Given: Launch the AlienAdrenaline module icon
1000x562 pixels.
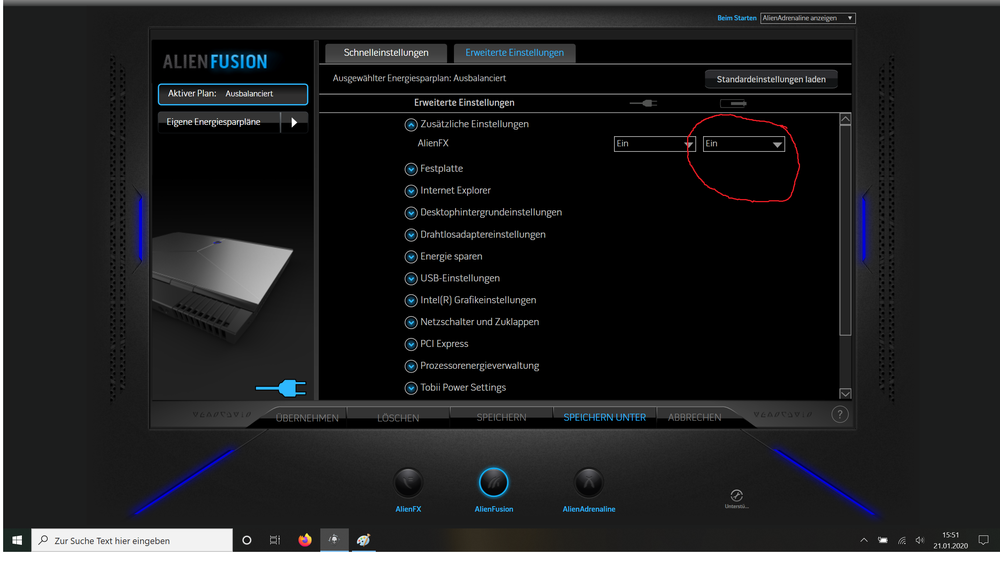Looking at the screenshot, I should point(589,483).
